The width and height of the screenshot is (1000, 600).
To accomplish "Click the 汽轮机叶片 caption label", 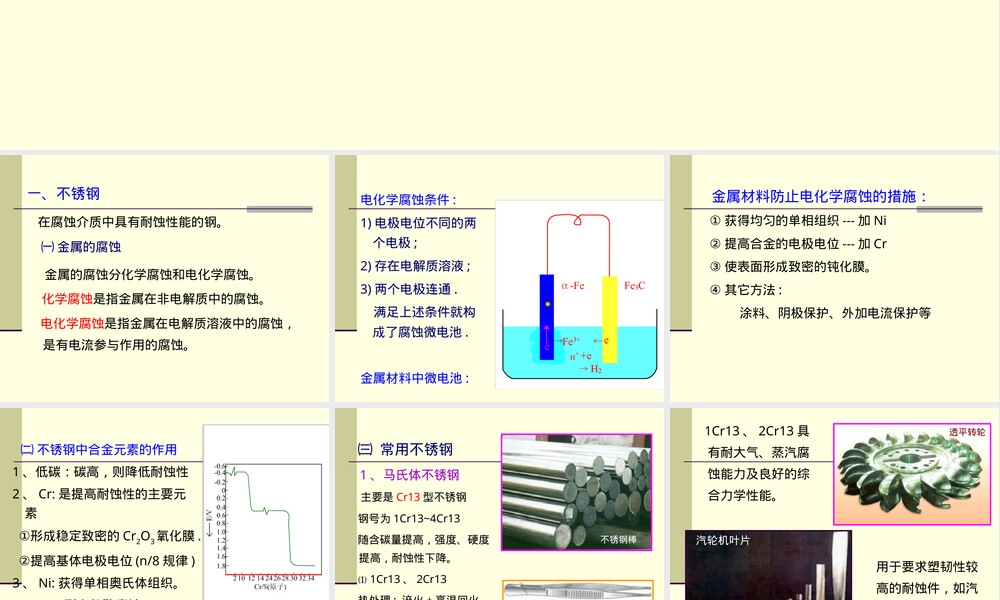I will point(723,540).
